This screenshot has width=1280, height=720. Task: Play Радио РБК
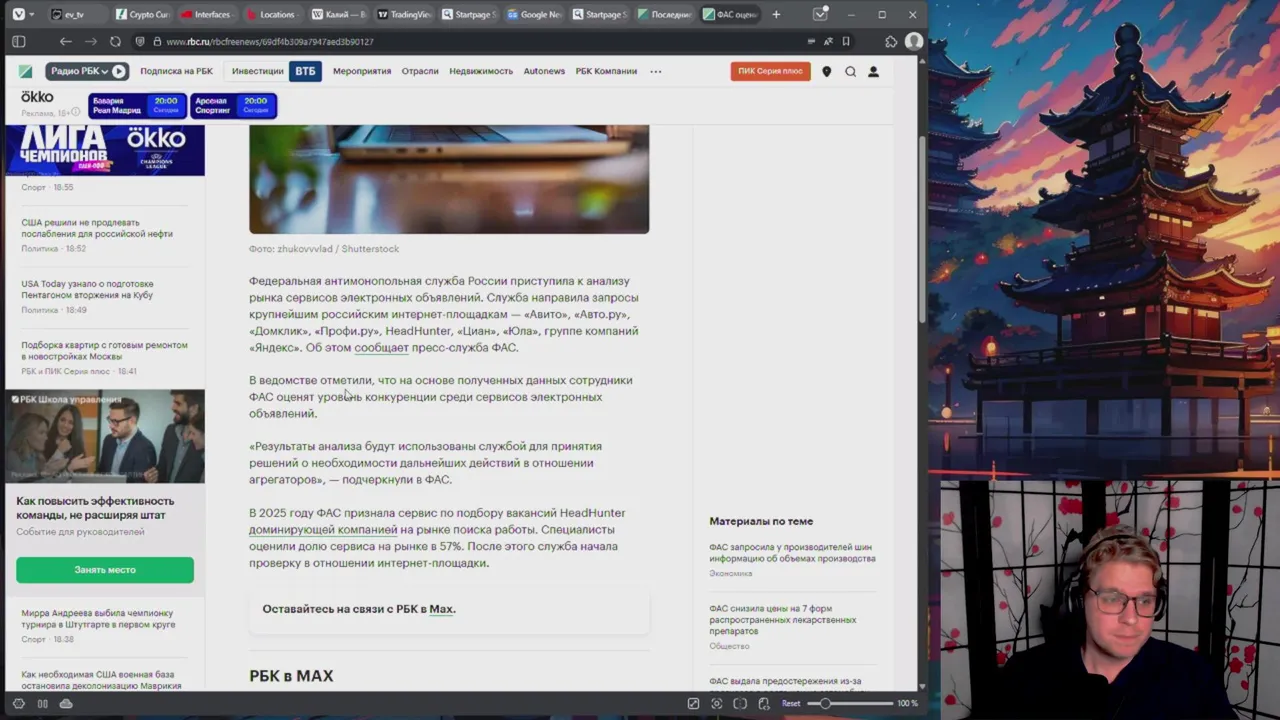[x=119, y=71]
